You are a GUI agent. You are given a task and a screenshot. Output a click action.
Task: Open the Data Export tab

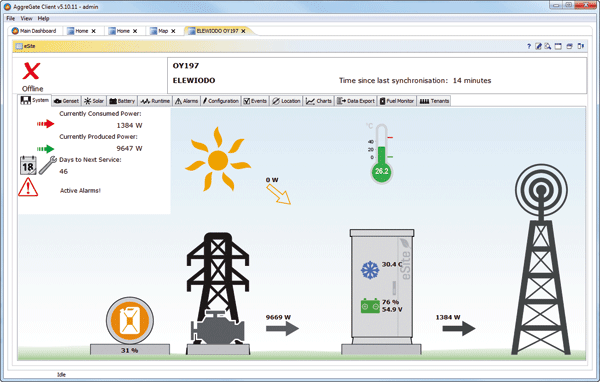pyautogui.click(x=356, y=101)
